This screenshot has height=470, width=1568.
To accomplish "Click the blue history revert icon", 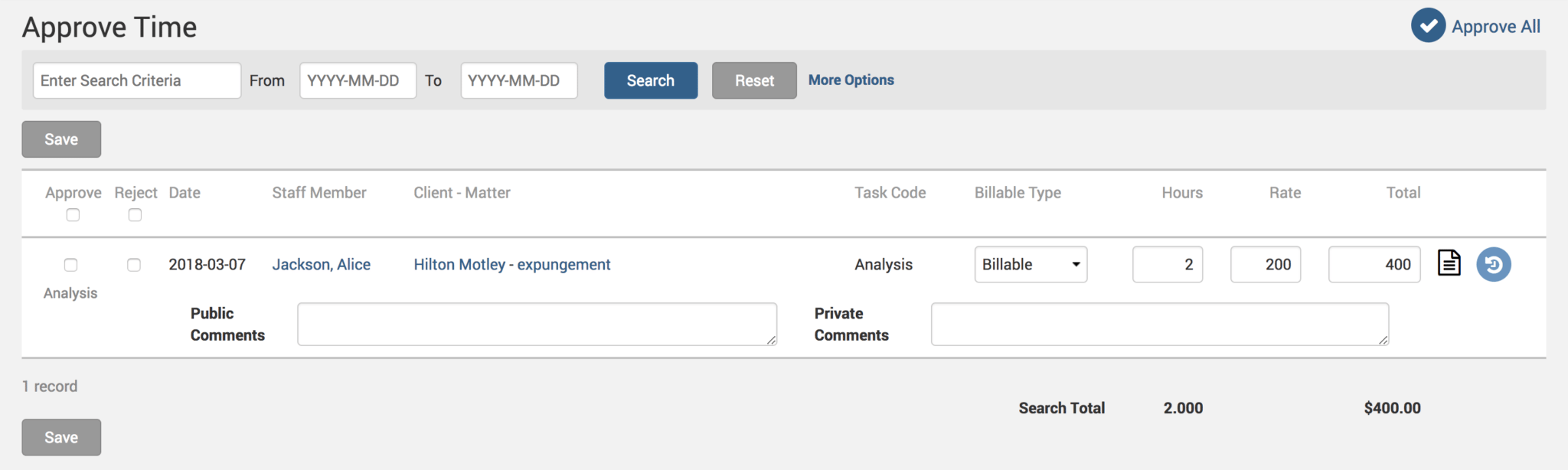I will 1493,265.
